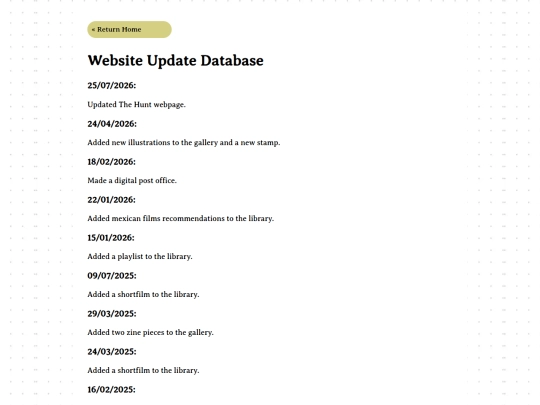
Task: Click 'Added mexican films recommendations' entry
Action: click(181, 218)
